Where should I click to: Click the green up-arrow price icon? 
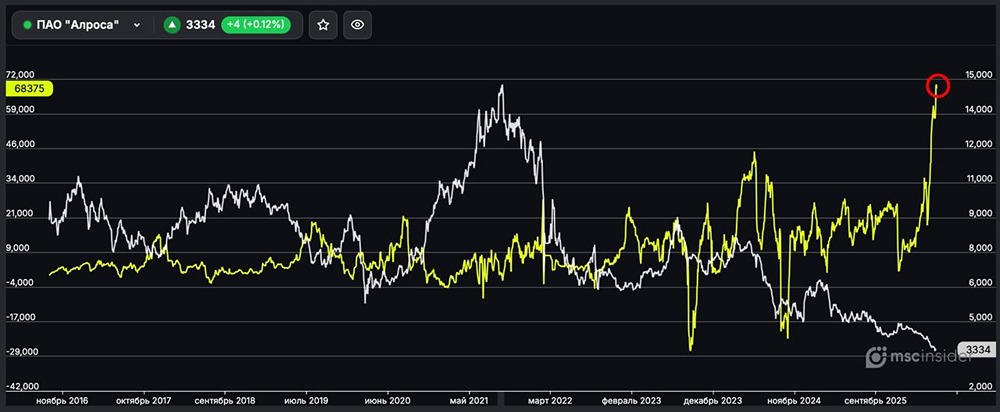(x=172, y=25)
